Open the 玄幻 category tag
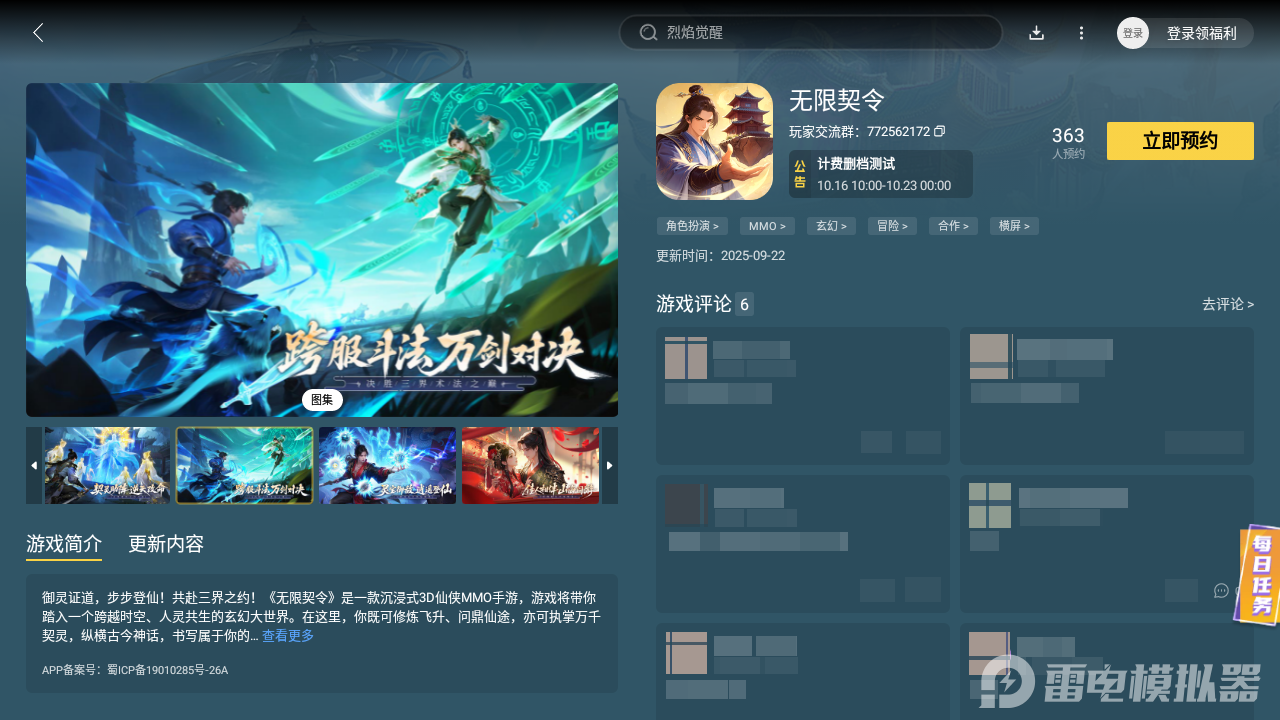 coord(832,226)
